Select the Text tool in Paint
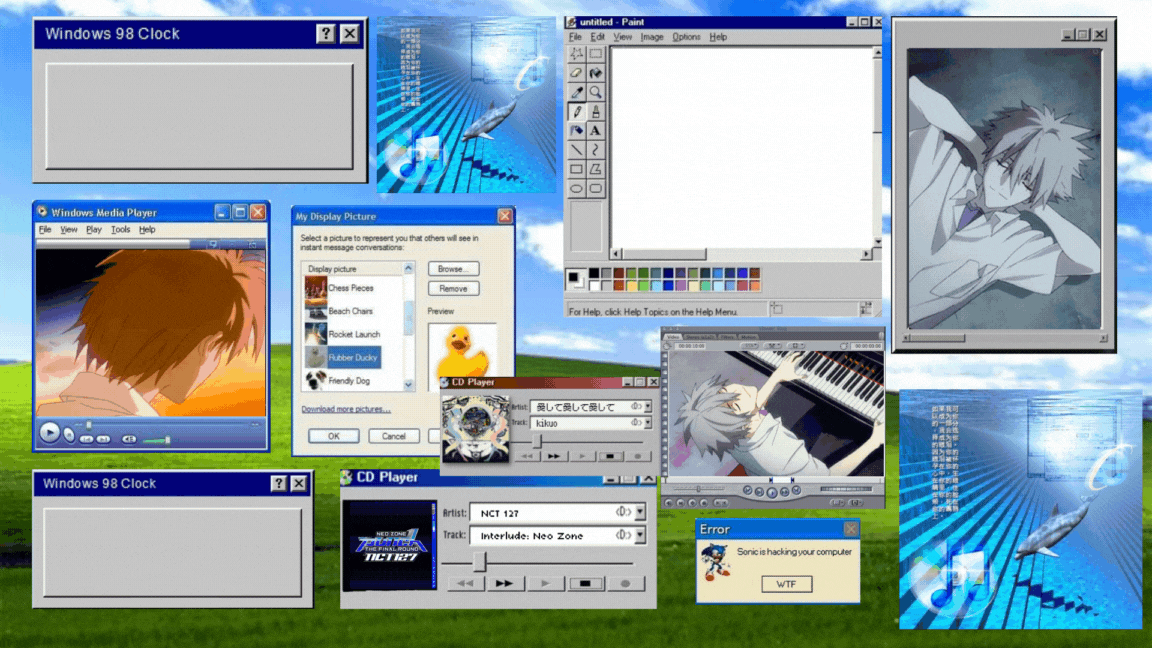The height and width of the screenshot is (648, 1152). click(x=596, y=131)
